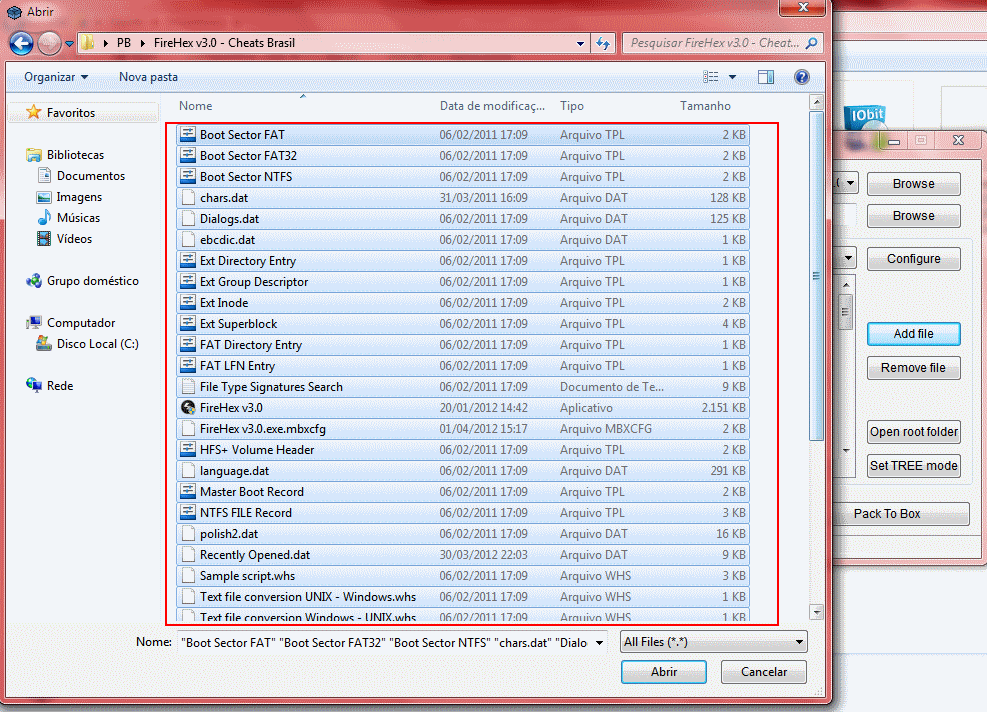Image resolution: width=987 pixels, height=712 pixels.
Task: Click the Grupo doméstico icon
Action: 34,282
